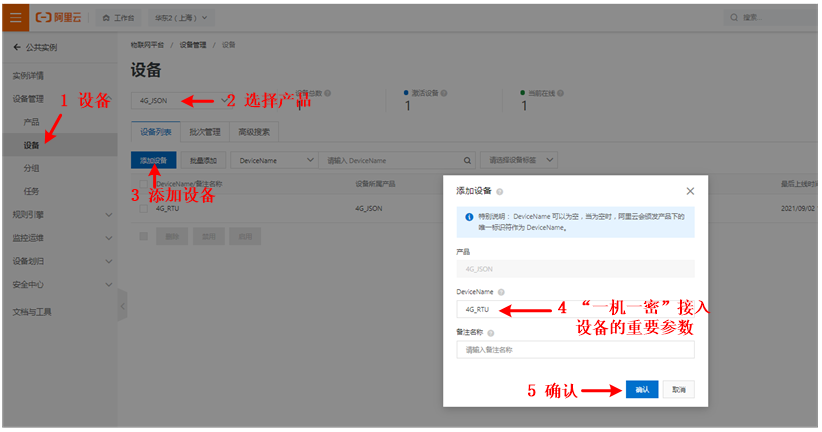Collapse the sidebar with the handle arrow
822x432 pixels.
tap(123, 306)
